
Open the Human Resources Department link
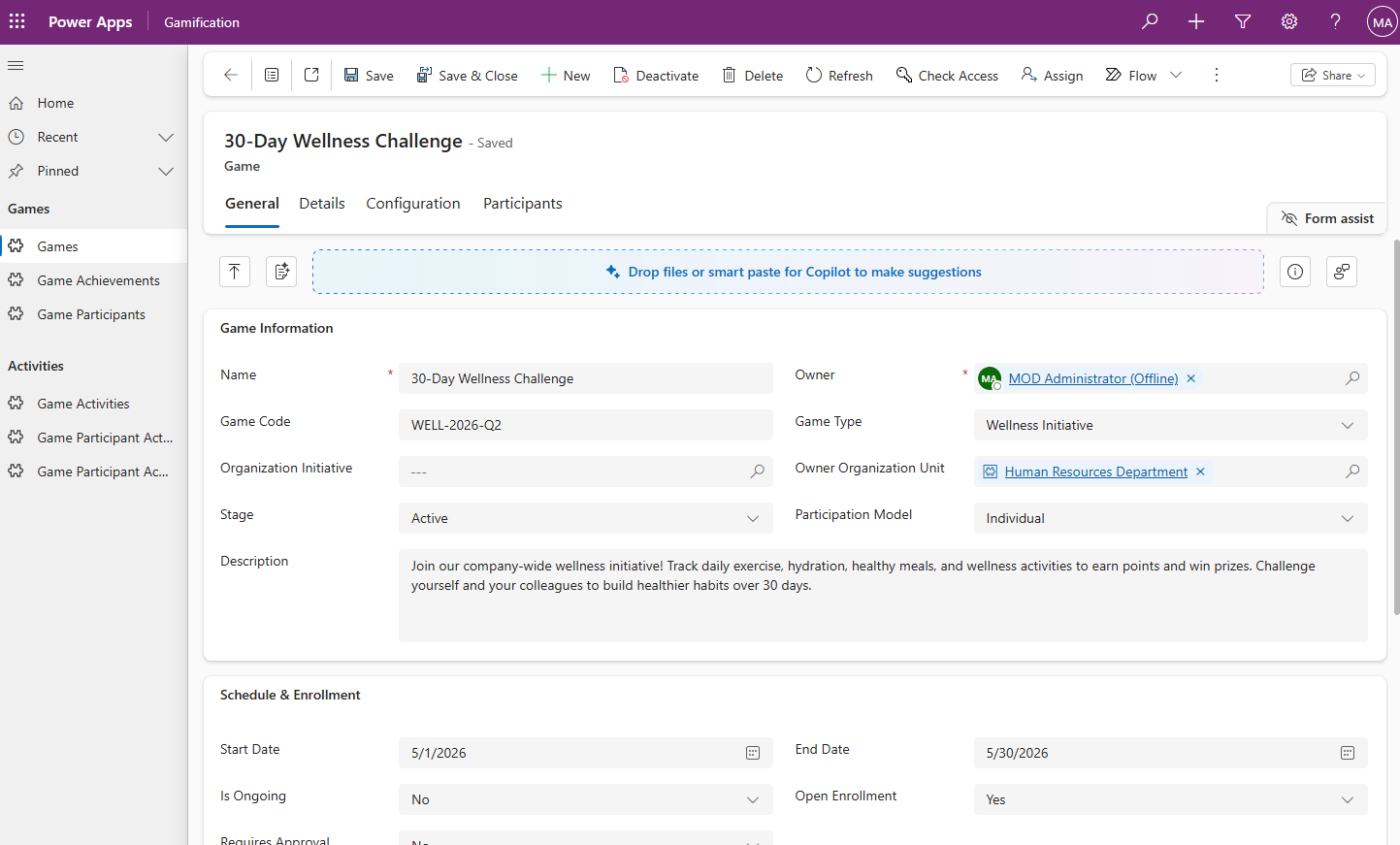point(1096,471)
